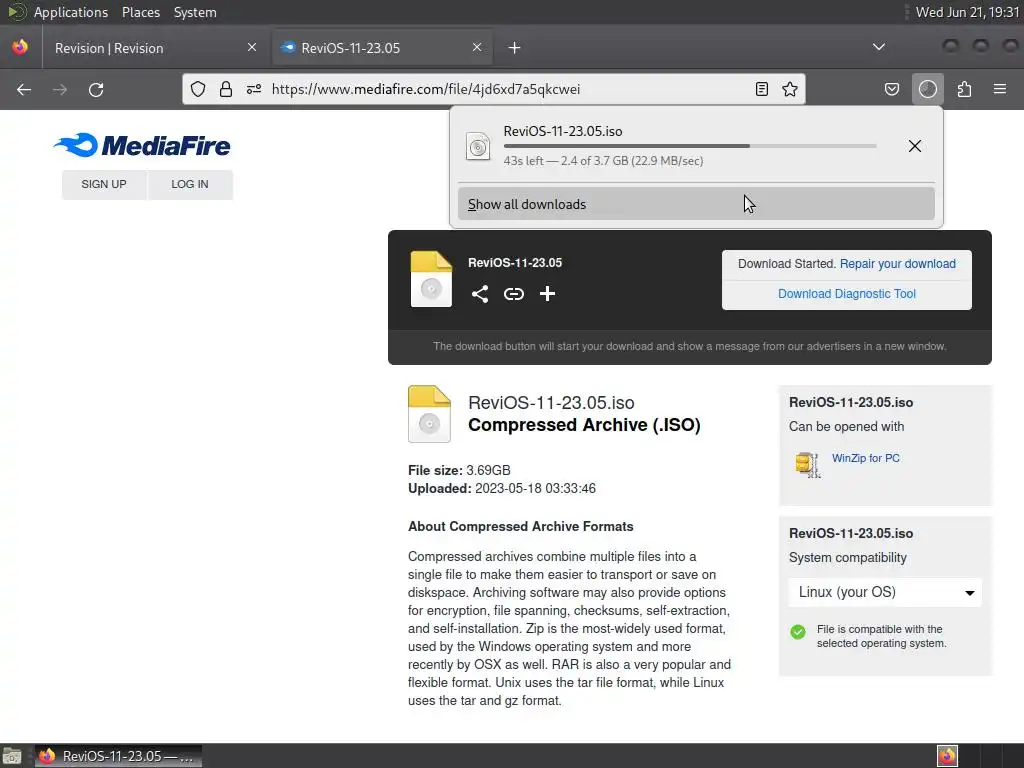This screenshot has width=1024, height=768.
Task: Click the SIGN UP button
Action: pos(104,184)
